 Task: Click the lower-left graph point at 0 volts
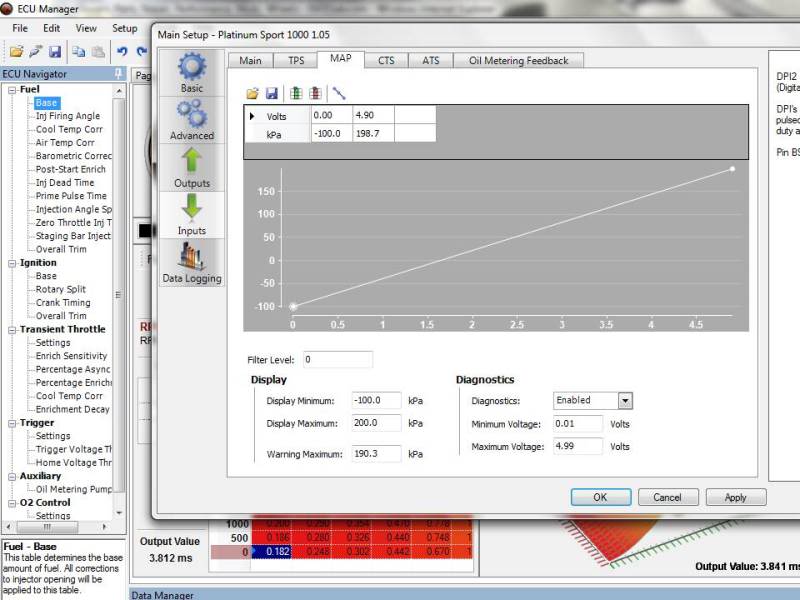tap(293, 307)
